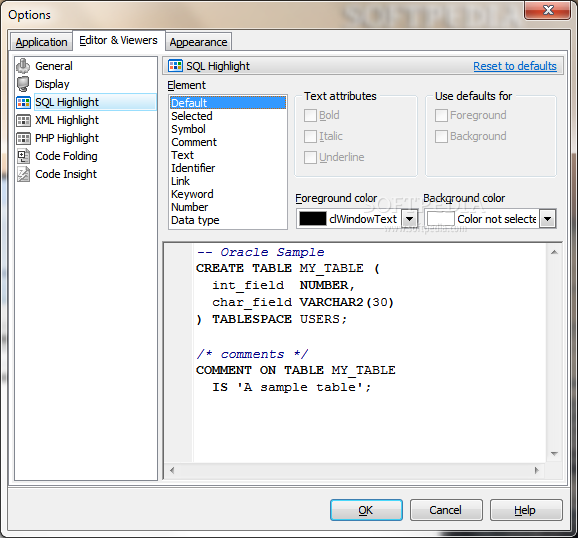Toggle Use defaults for Foreground checkbox

[x=441, y=115]
